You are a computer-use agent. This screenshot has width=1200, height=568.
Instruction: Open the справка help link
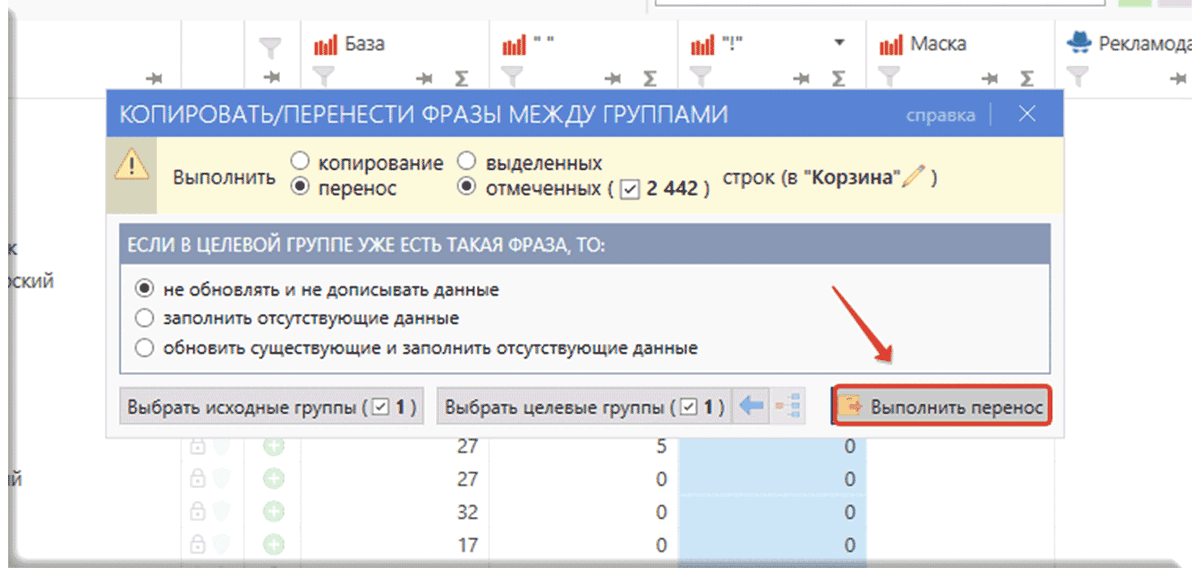[940, 115]
